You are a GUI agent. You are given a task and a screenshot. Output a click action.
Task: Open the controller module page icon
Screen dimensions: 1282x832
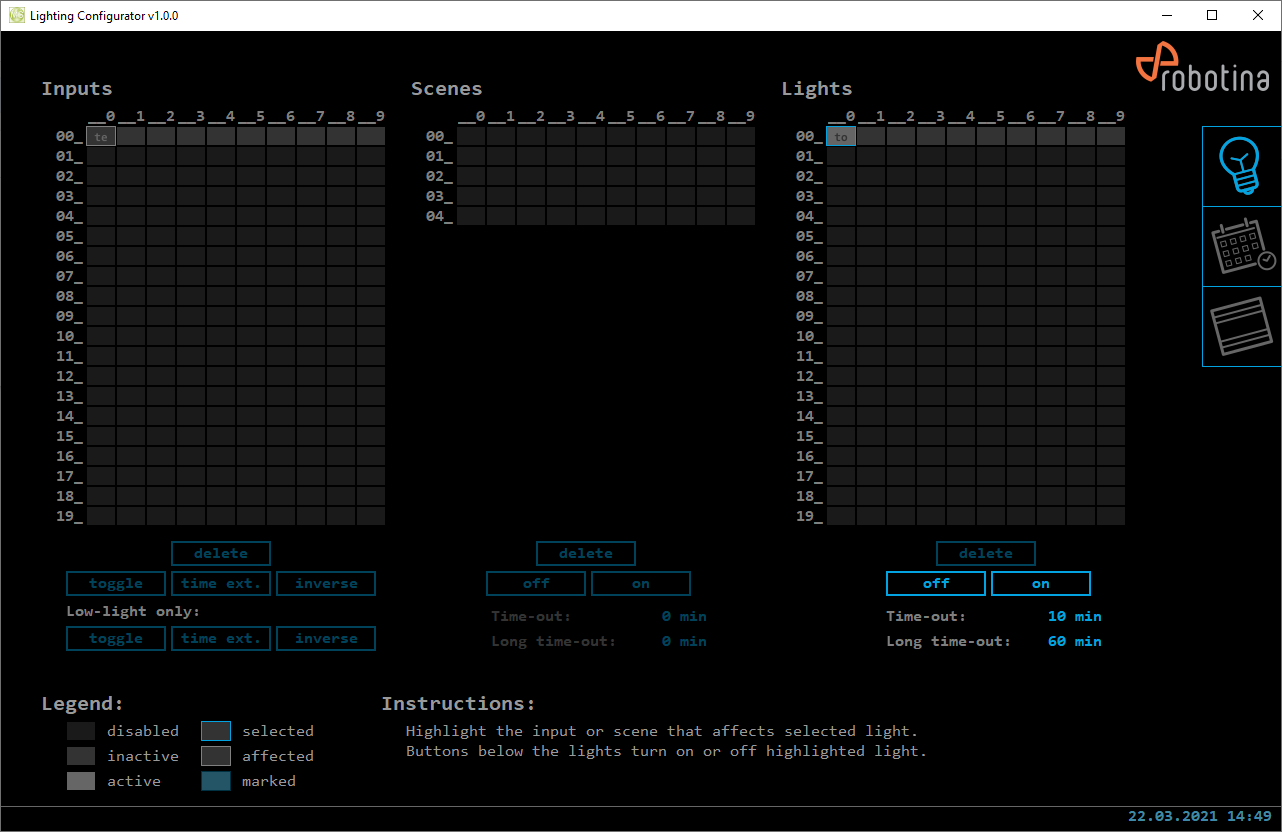click(1241, 327)
